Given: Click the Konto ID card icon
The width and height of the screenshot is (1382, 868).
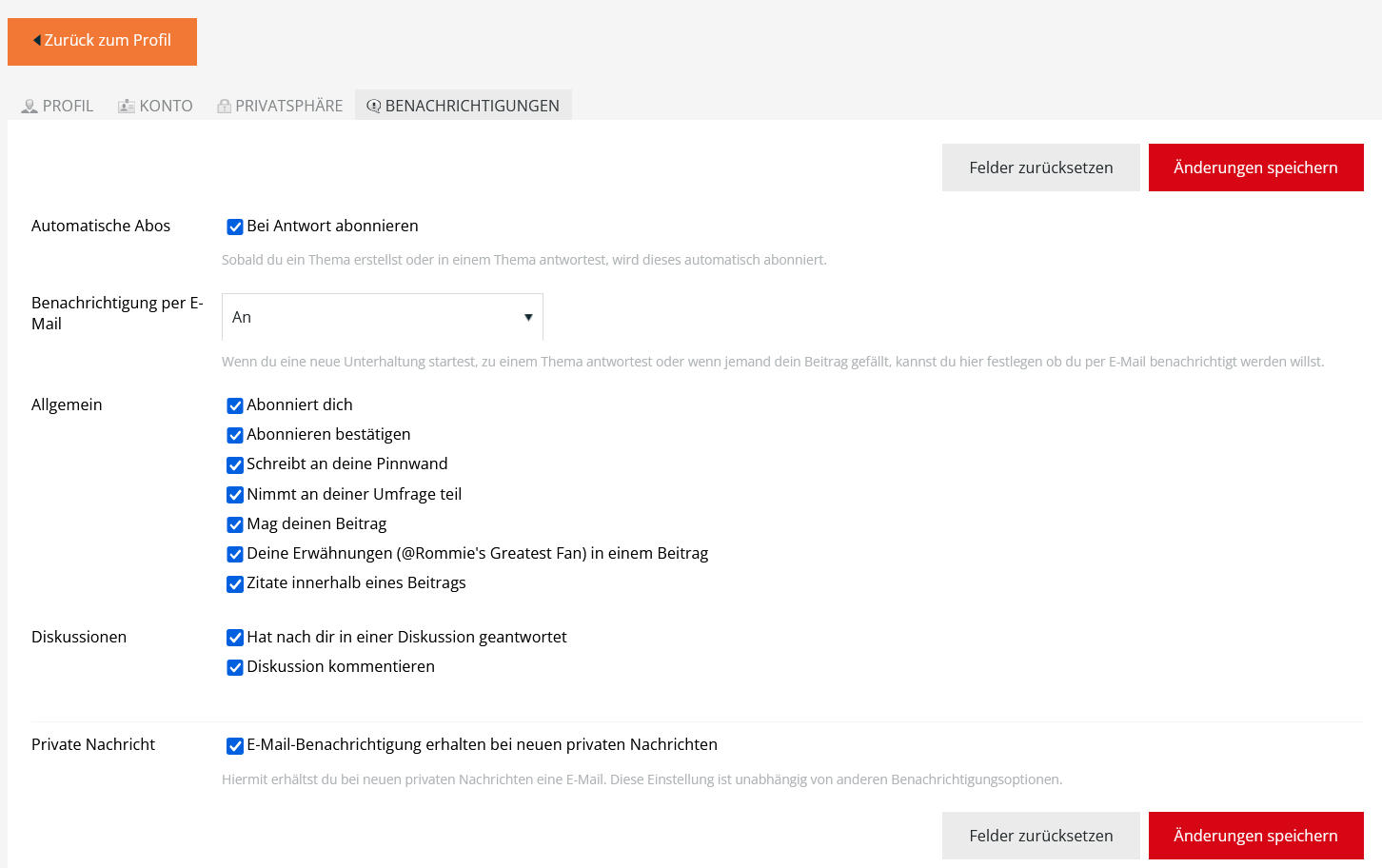Looking at the screenshot, I should [x=126, y=107].
